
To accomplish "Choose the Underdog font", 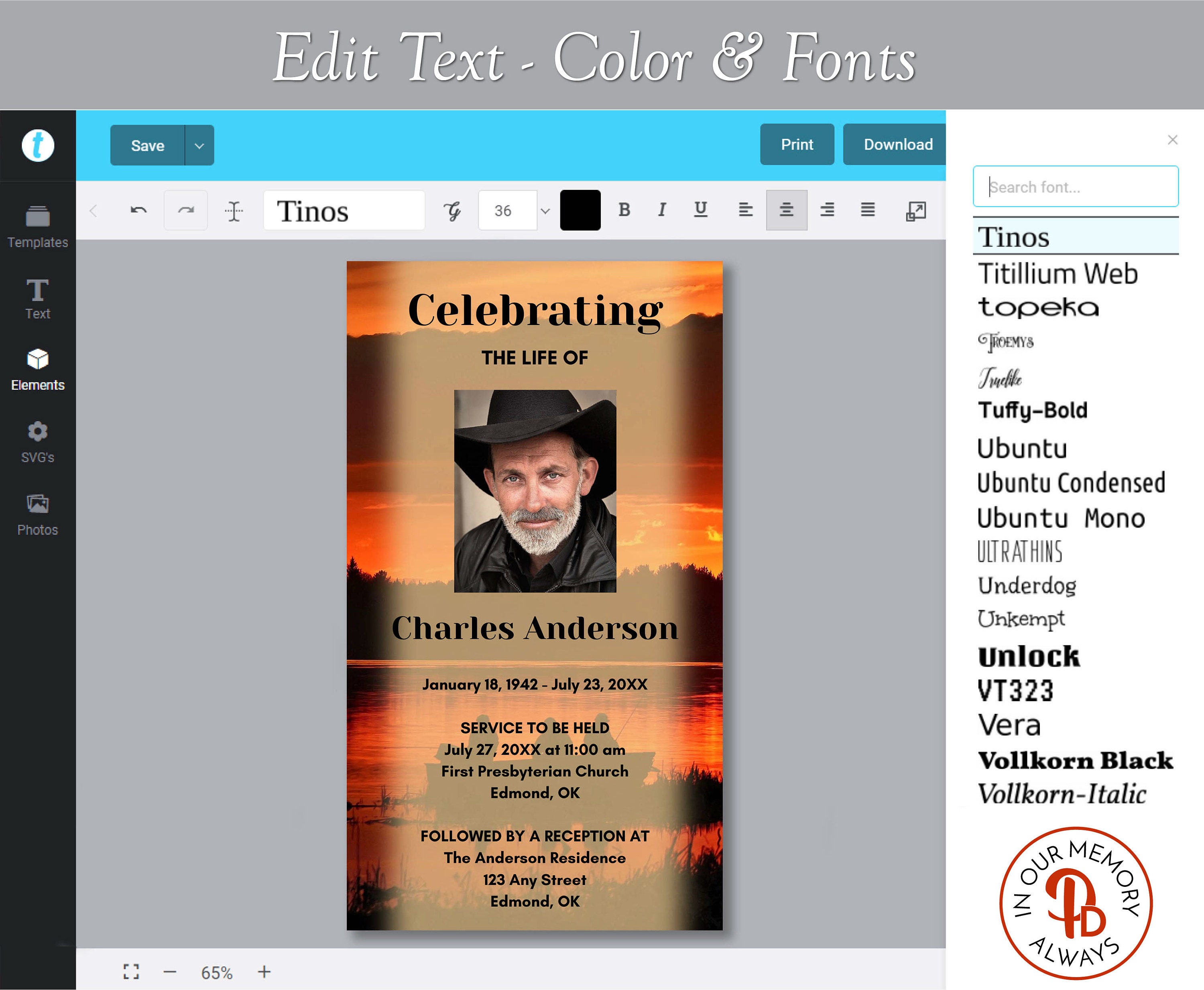I will [1027, 585].
